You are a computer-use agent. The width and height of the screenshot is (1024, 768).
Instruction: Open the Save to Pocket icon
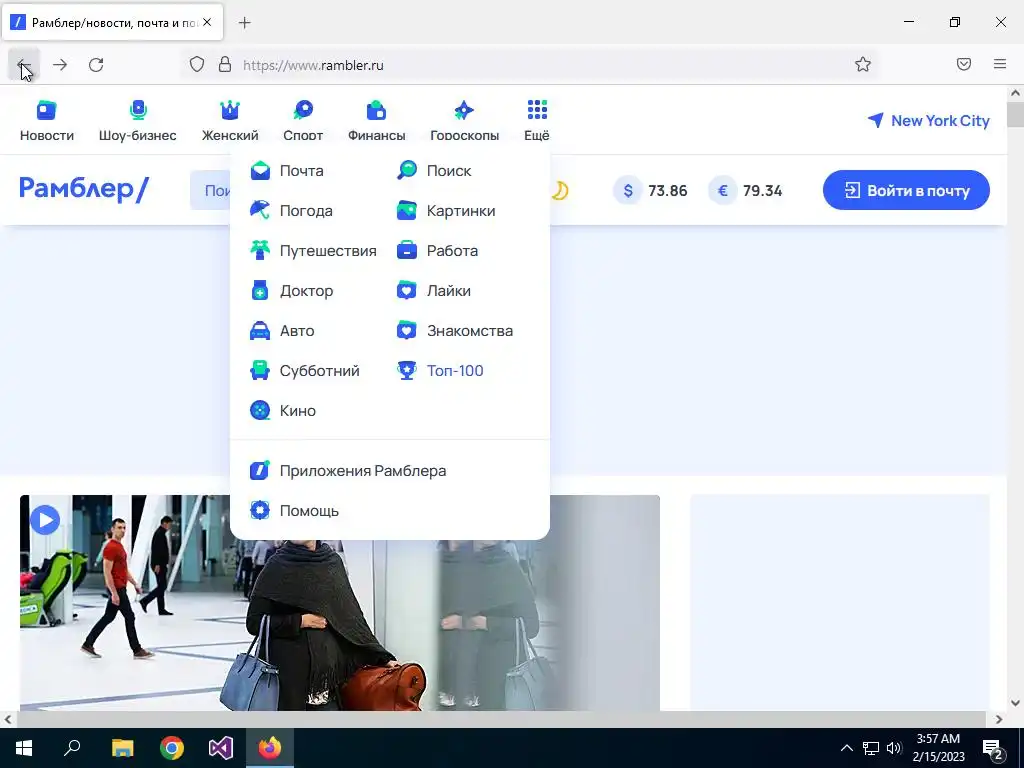964,64
